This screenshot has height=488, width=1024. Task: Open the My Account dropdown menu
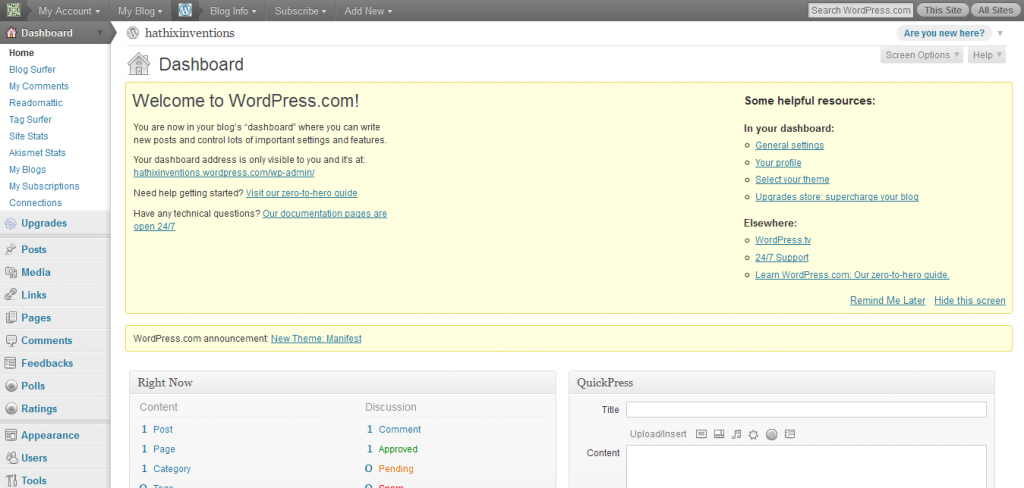68,11
